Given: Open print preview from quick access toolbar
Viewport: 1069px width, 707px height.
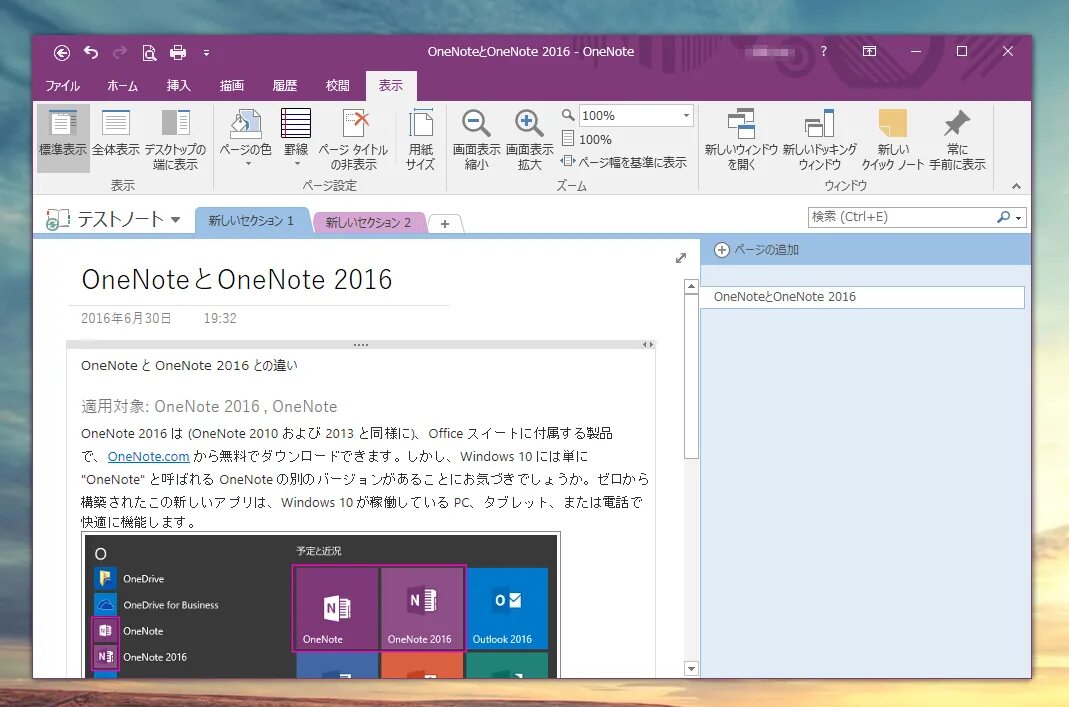Looking at the screenshot, I should (149, 52).
